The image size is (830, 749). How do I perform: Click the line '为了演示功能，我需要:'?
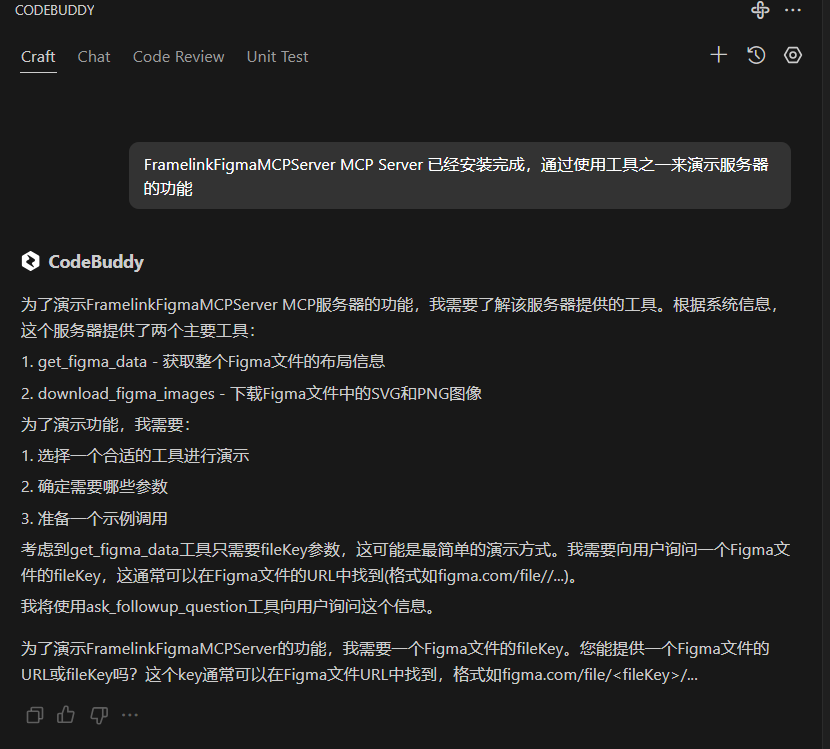click(105, 425)
